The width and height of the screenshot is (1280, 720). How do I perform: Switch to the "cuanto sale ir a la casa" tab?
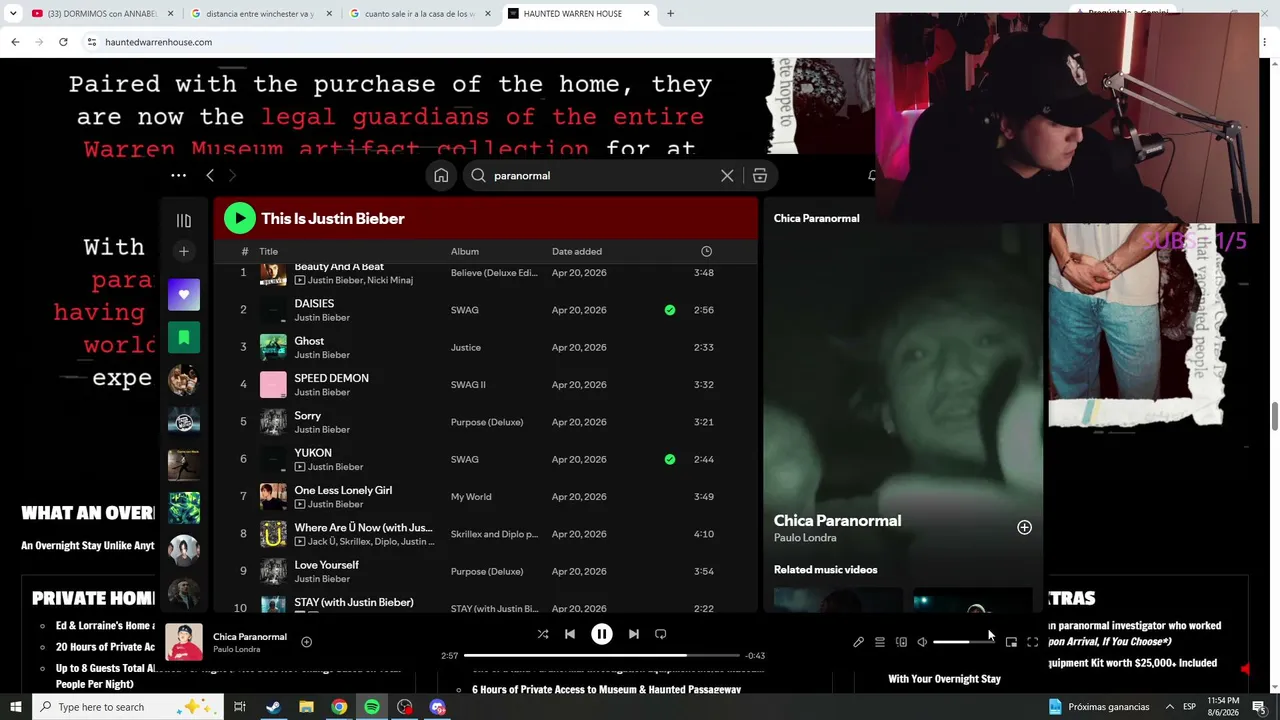421,14
